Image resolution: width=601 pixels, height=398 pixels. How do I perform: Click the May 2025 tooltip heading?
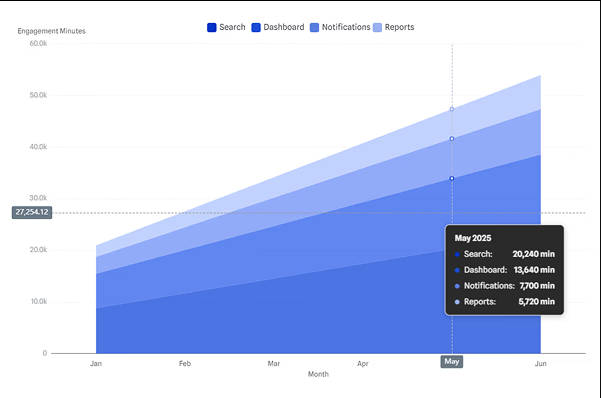473,238
